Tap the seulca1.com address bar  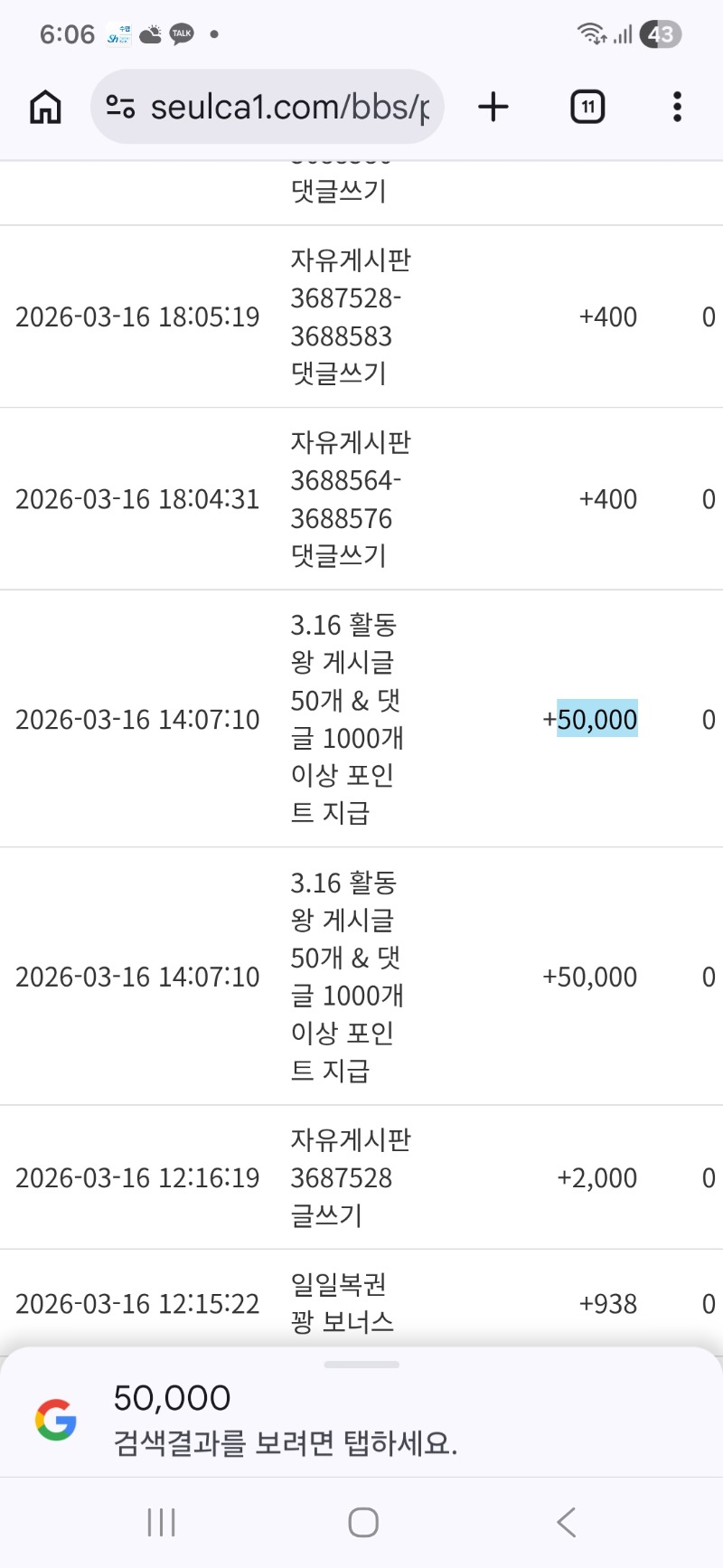click(289, 107)
